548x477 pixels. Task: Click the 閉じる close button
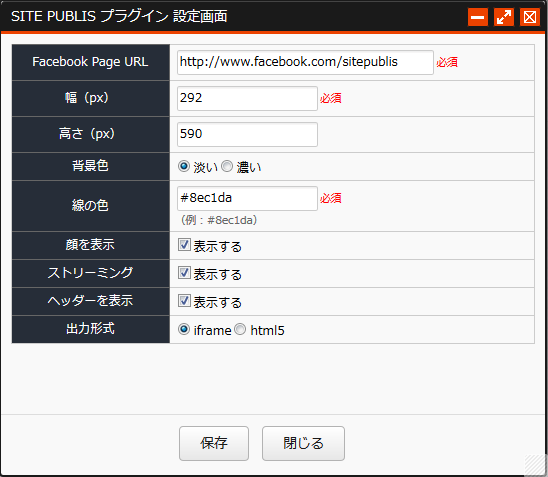click(x=303, y=443)
